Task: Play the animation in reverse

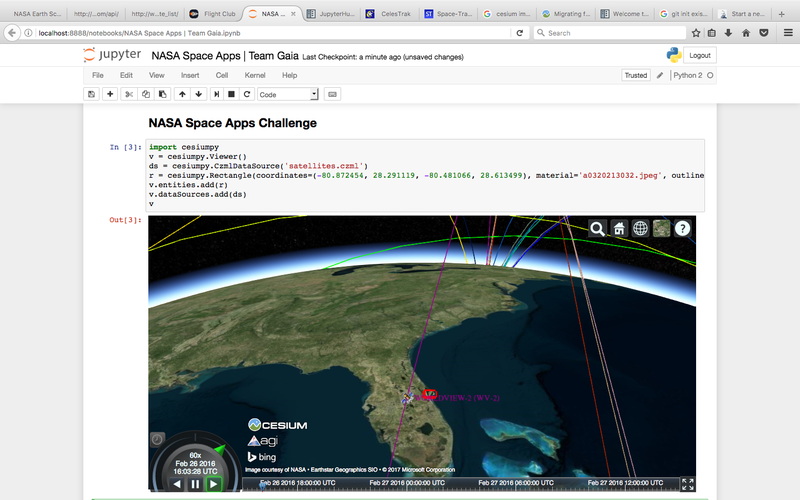Action: [x=177, y=484]
